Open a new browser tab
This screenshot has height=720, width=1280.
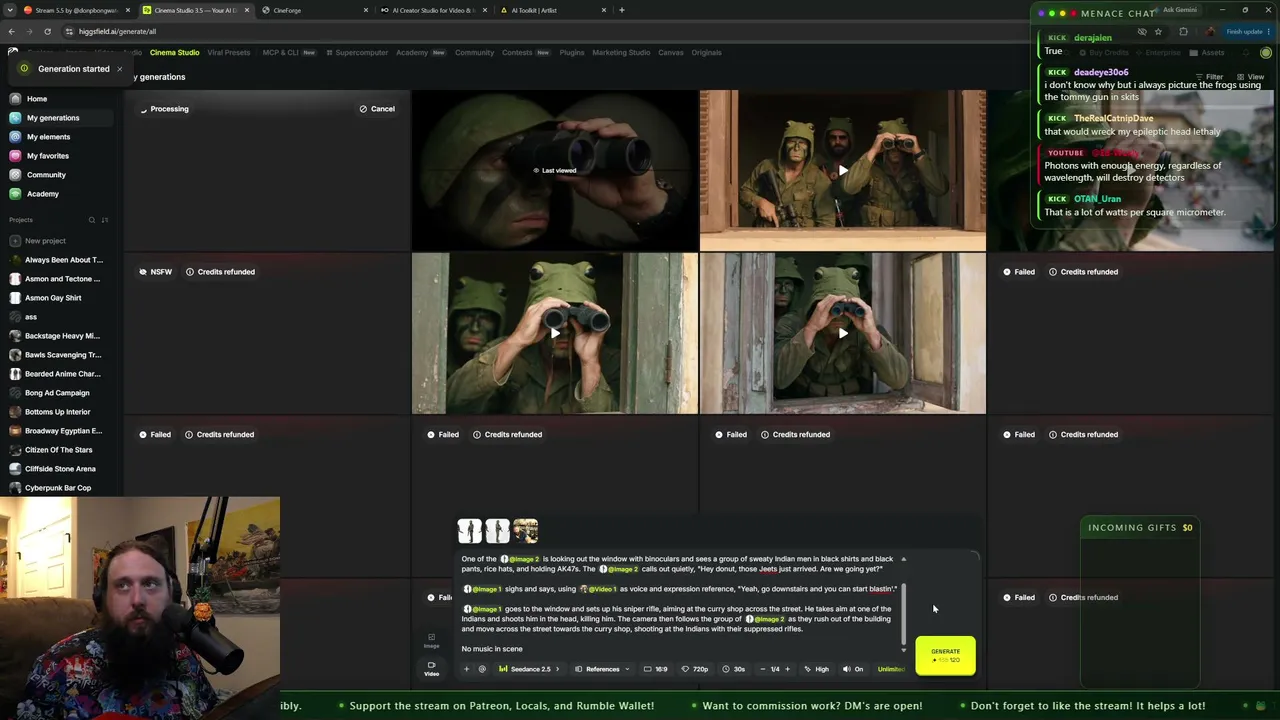point(622,10)
